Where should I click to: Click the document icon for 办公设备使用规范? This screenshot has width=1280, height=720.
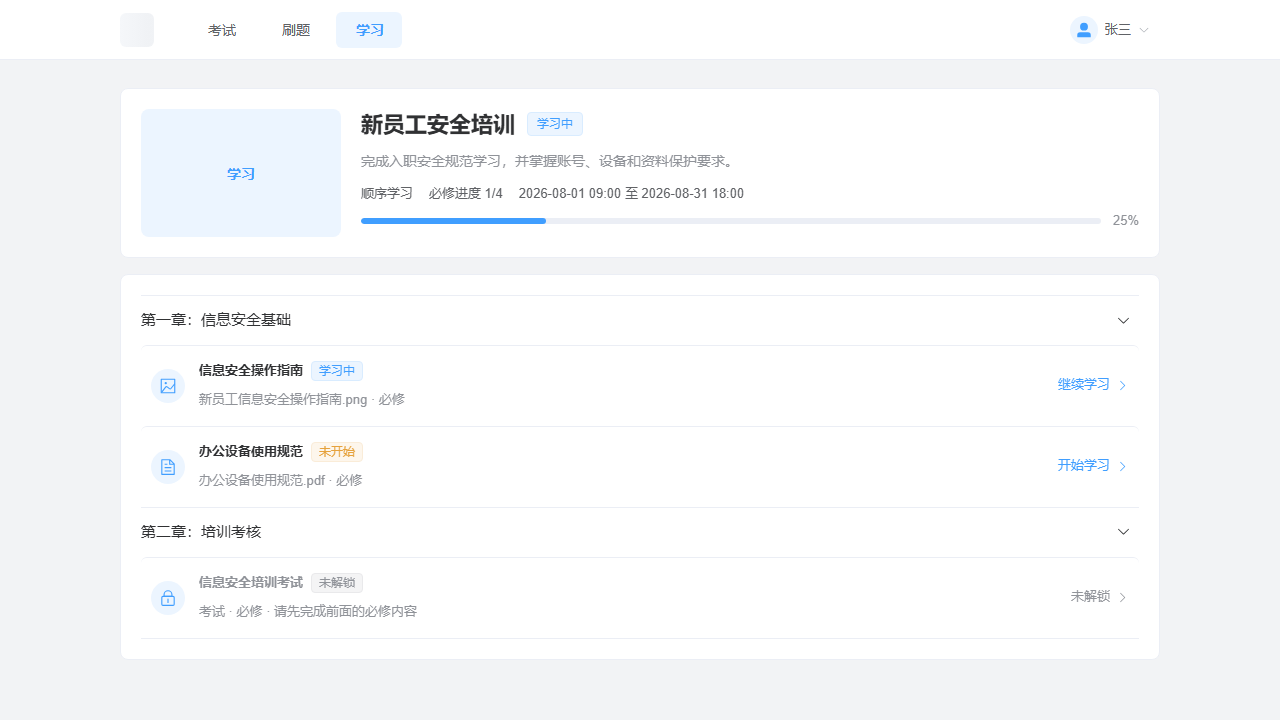(x=168, y=467)
